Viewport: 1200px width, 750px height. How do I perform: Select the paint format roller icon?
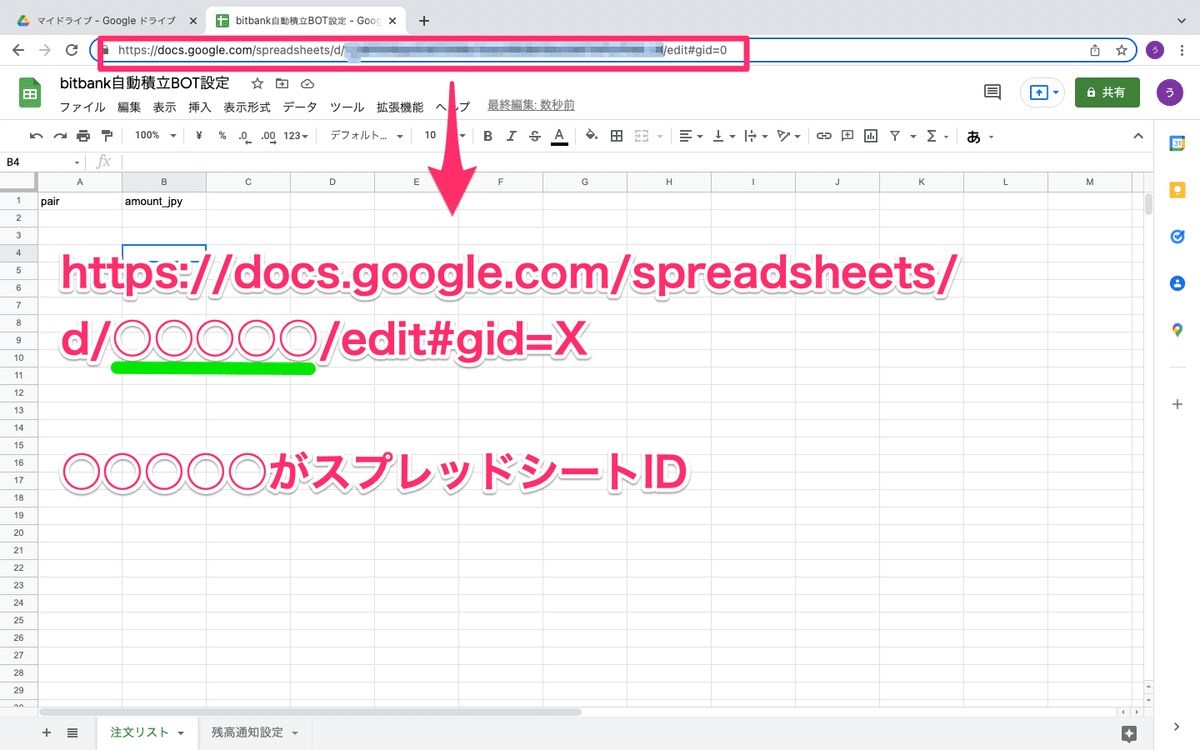pyautogui.click(x=107, y=136)
